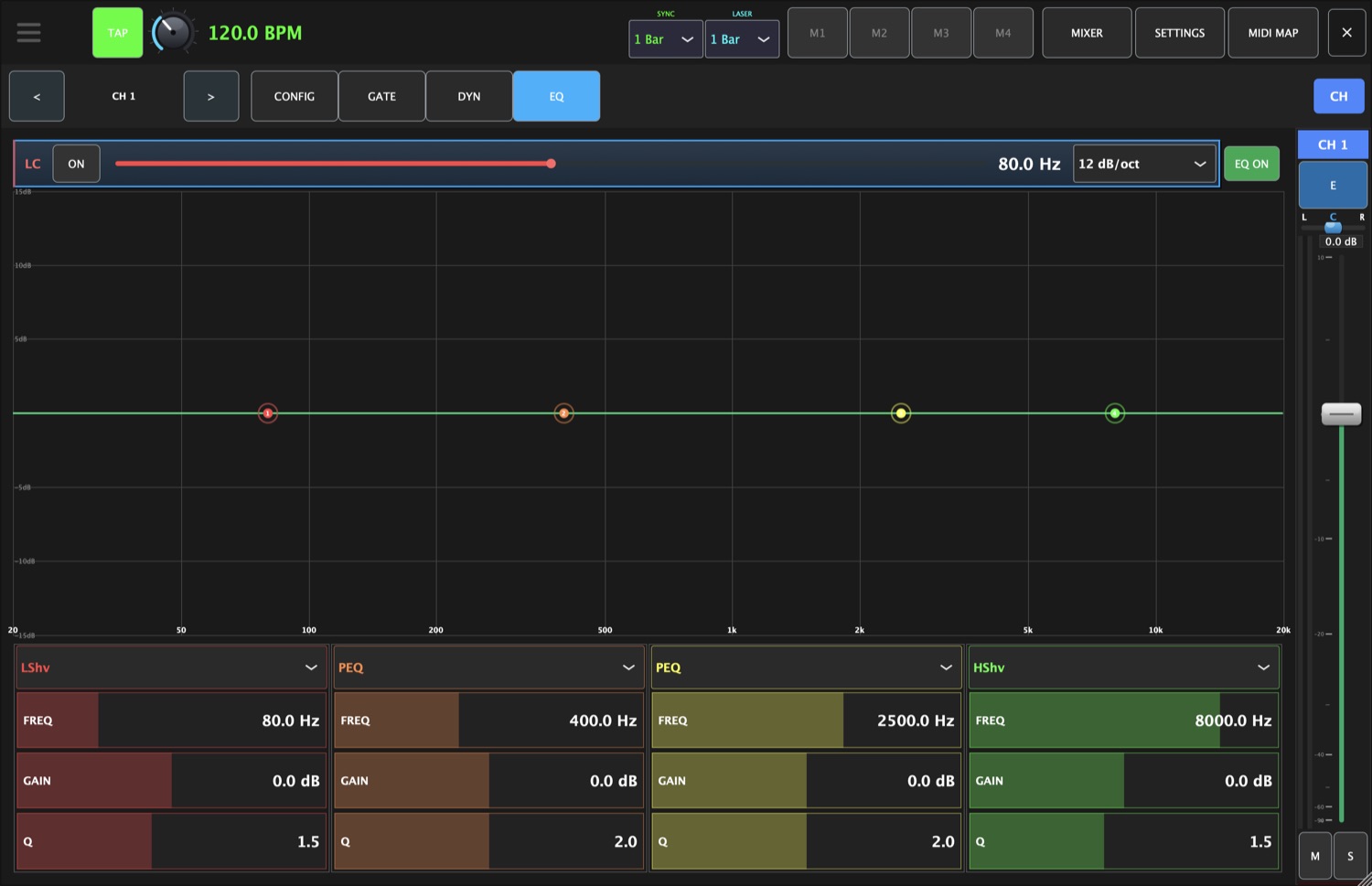Recall memory preset M3
Image resolution: width=1372 pixels, height=886 pixels.
[941, 33]
